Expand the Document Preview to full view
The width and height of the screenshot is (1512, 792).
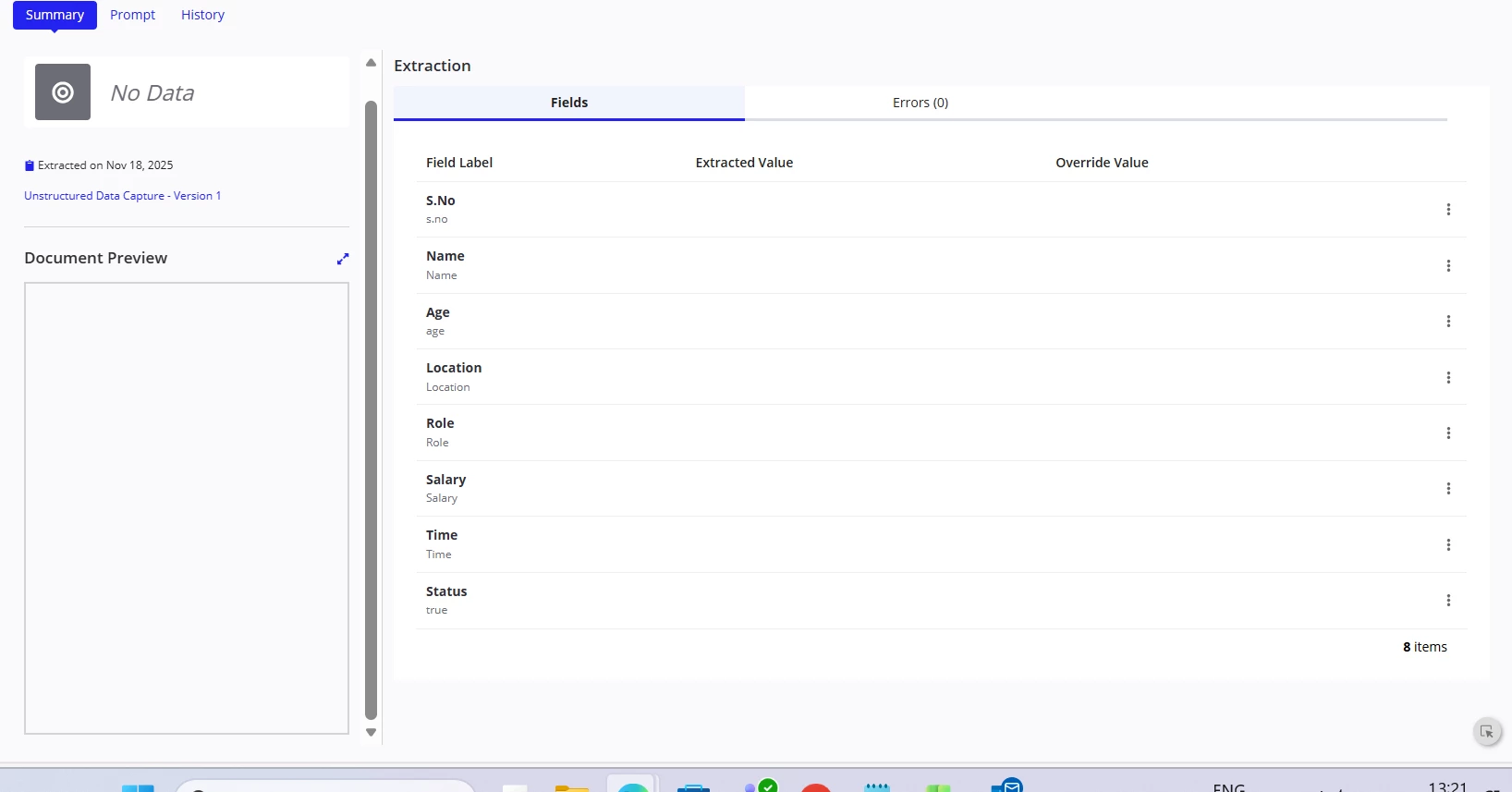[343, 259]
